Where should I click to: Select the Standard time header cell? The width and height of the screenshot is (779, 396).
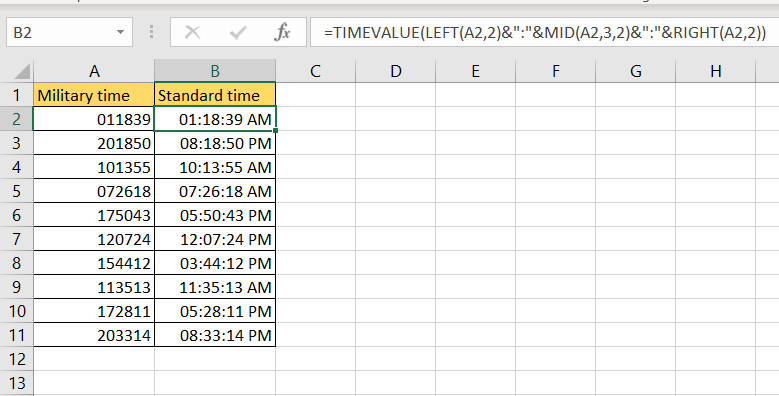215,95
